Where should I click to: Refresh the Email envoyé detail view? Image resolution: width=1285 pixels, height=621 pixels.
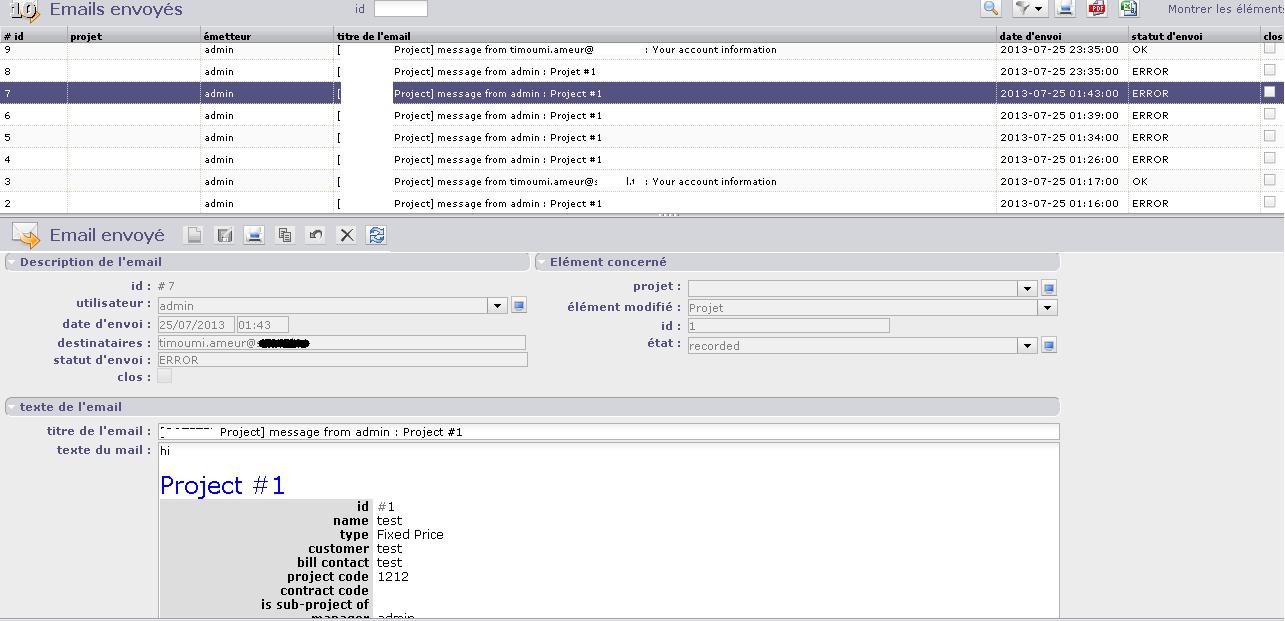pos(377,235)
